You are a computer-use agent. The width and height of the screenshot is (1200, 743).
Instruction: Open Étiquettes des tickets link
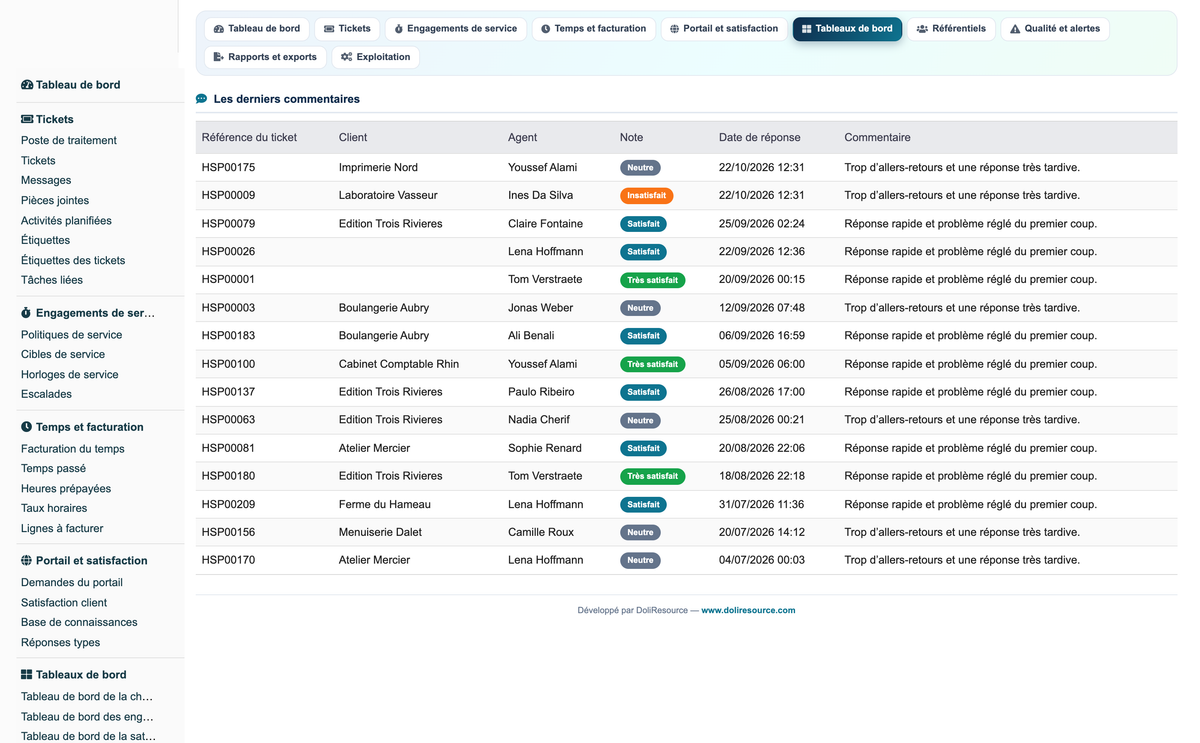click(73, 261)
